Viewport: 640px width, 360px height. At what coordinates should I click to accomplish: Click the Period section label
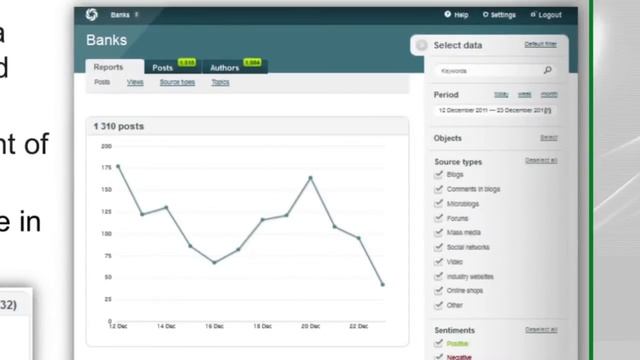pyautogui.click(x=446, y=95)
